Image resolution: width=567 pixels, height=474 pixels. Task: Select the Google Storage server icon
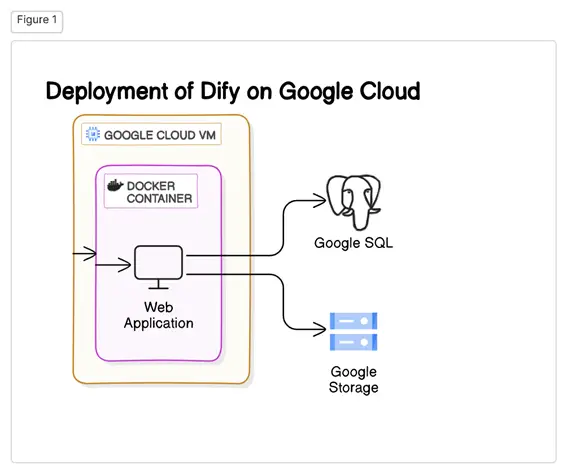tap(353, 332)
